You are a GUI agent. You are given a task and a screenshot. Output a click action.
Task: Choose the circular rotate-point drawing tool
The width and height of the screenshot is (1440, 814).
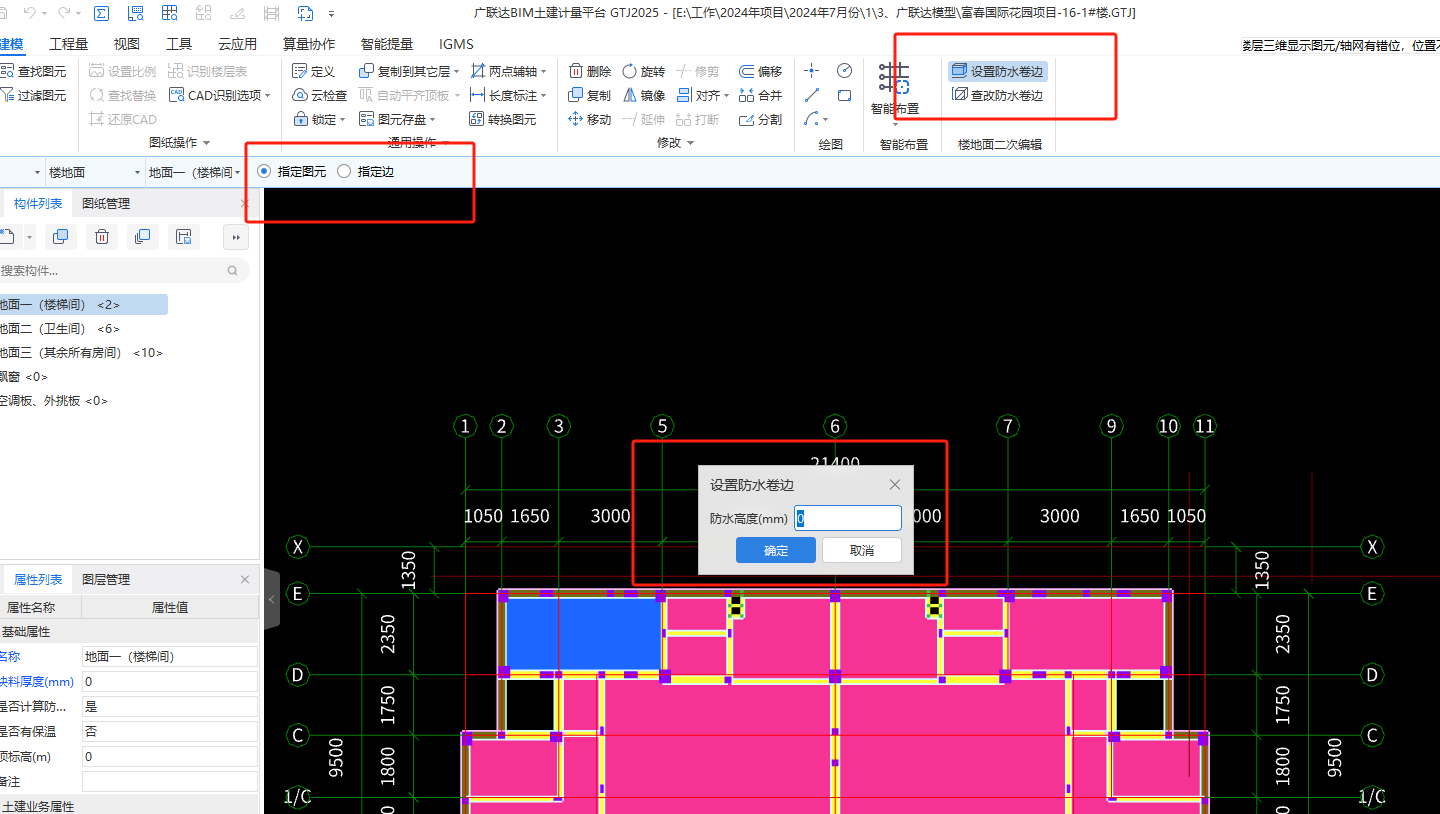844,70
